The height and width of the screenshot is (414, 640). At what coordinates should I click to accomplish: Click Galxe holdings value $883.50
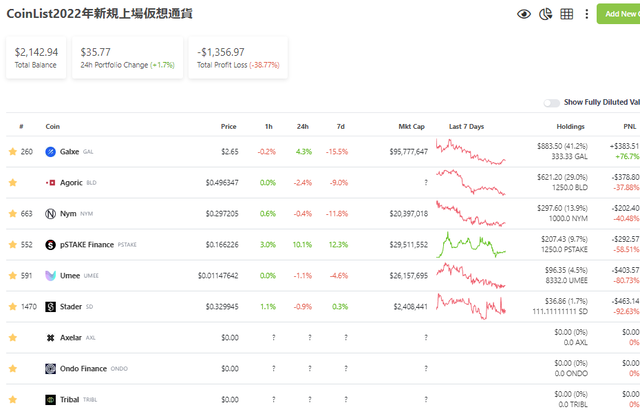click(x=562, y=146)
